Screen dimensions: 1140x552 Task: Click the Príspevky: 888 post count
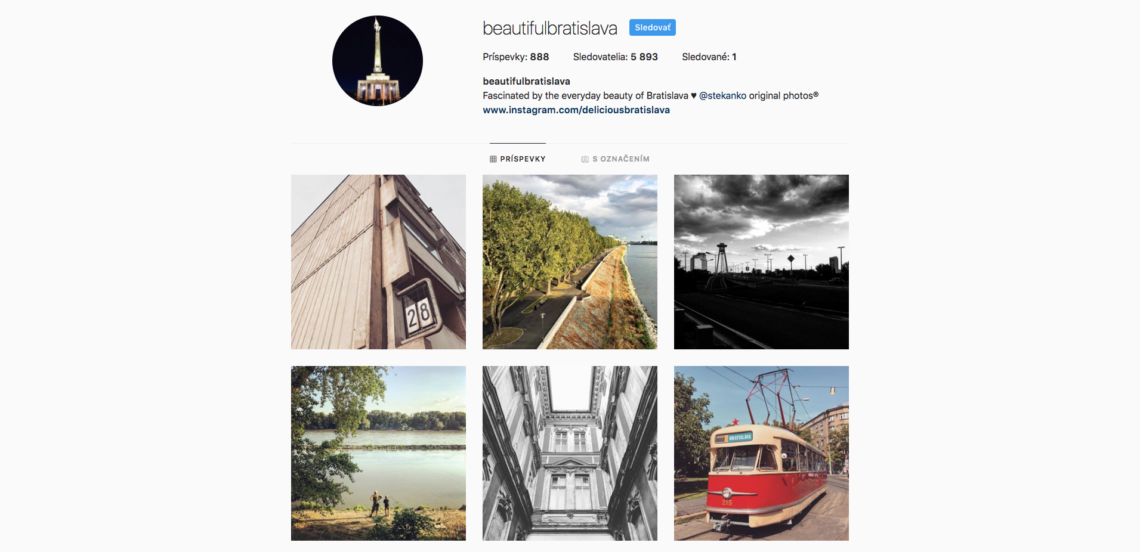coord(515,57)
